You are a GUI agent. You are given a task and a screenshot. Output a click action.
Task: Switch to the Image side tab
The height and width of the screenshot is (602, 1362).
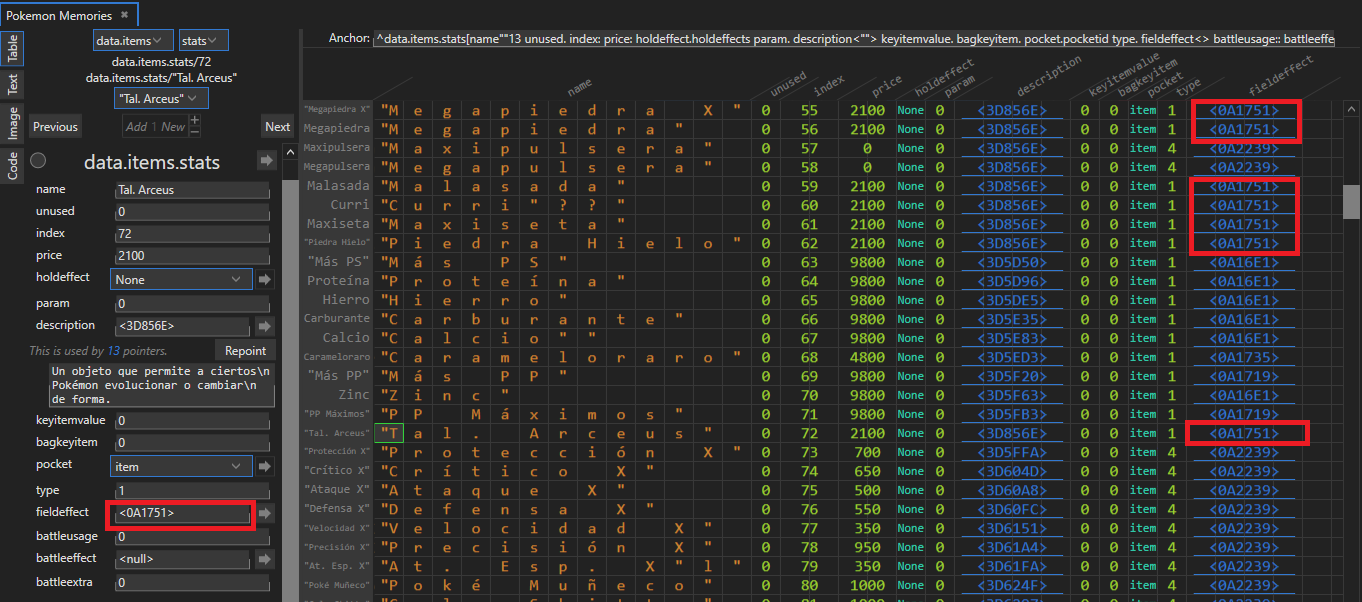[13, 123]
